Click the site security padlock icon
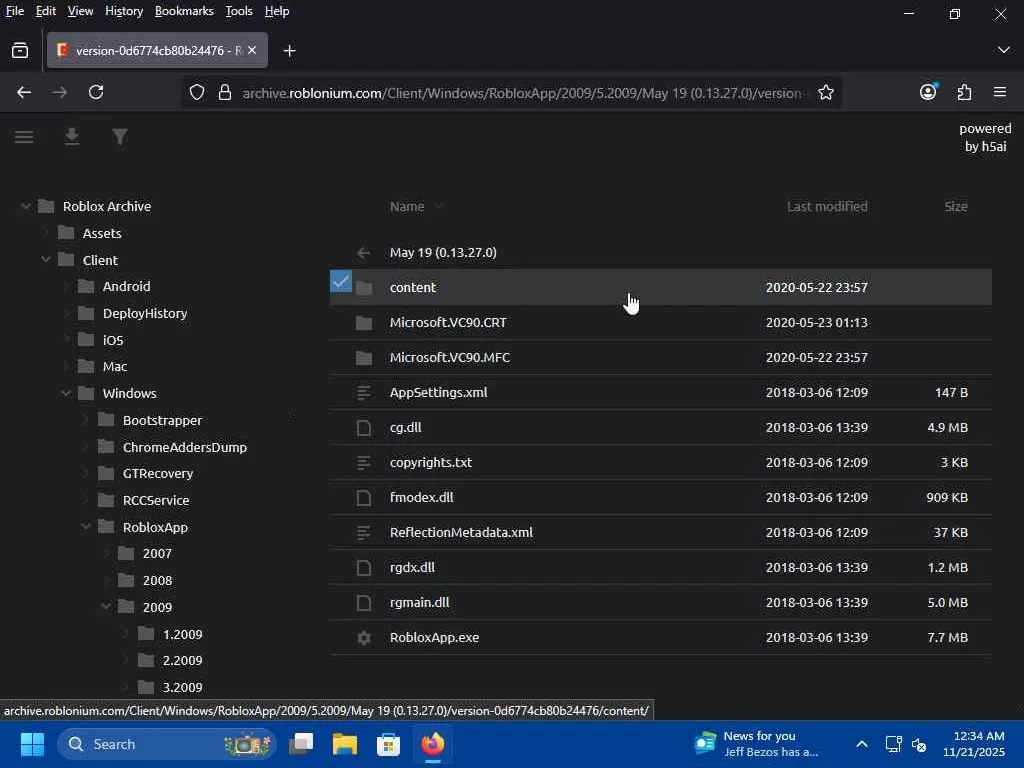This screenshot has height=768, width=1024. (x=225, y=93)
